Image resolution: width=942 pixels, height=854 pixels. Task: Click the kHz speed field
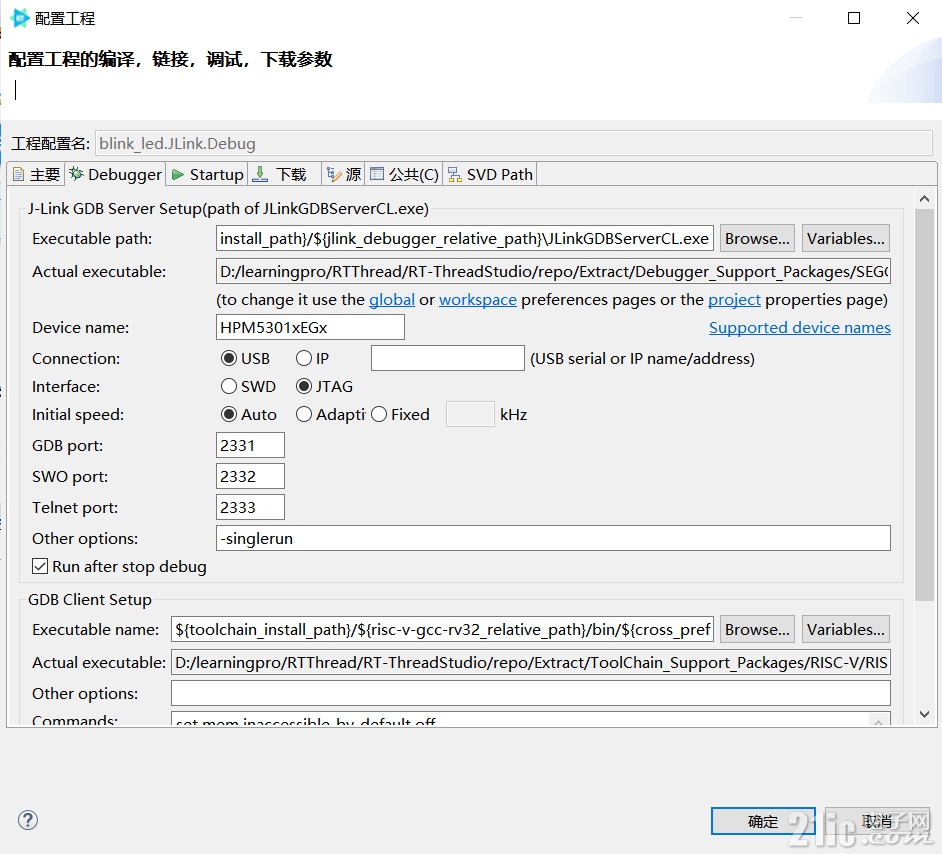coord(470,414)
